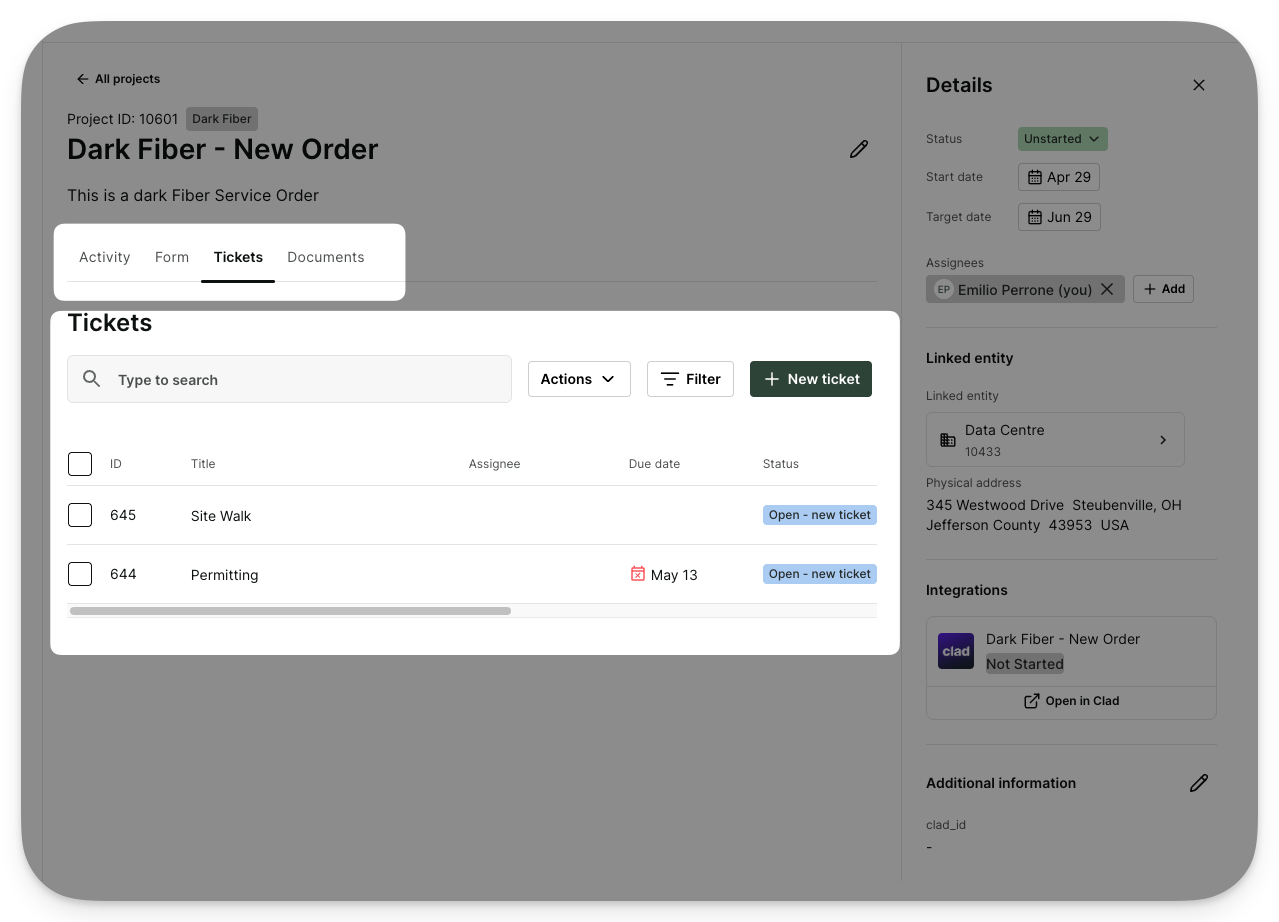
Task: Open the Actions dropdown
Action: (579, 379)
